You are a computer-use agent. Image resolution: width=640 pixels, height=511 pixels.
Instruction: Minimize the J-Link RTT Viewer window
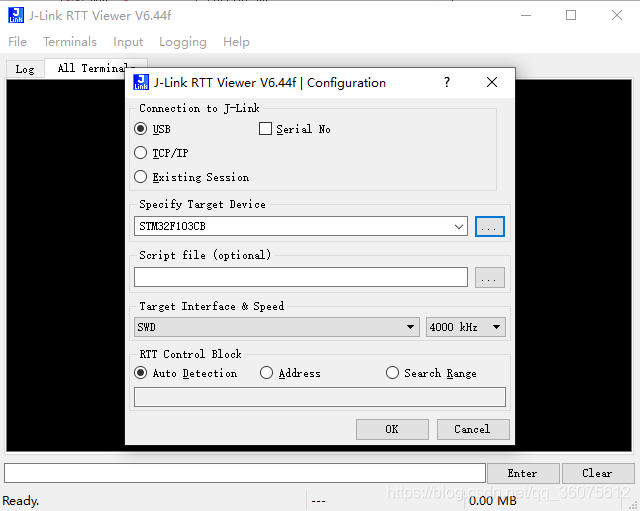coord(526,16)
